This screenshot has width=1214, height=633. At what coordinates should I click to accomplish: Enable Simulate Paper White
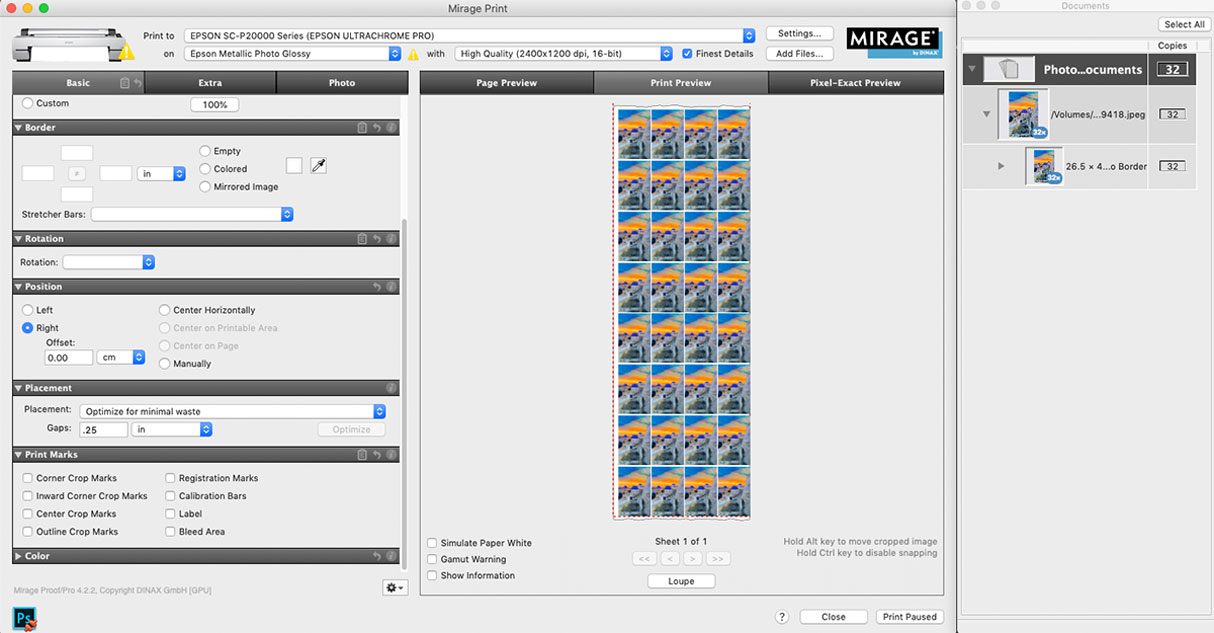tap(432, 543)
